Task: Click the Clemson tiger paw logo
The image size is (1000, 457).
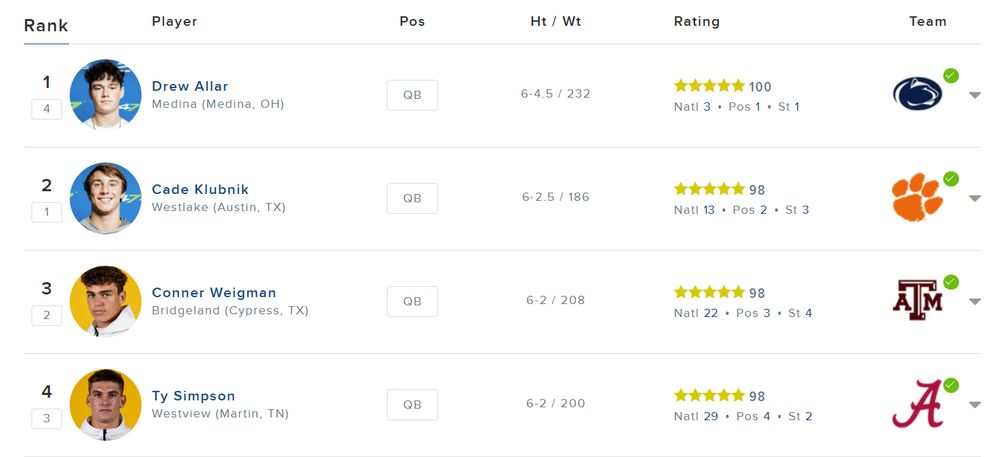Action: point(916,198)
